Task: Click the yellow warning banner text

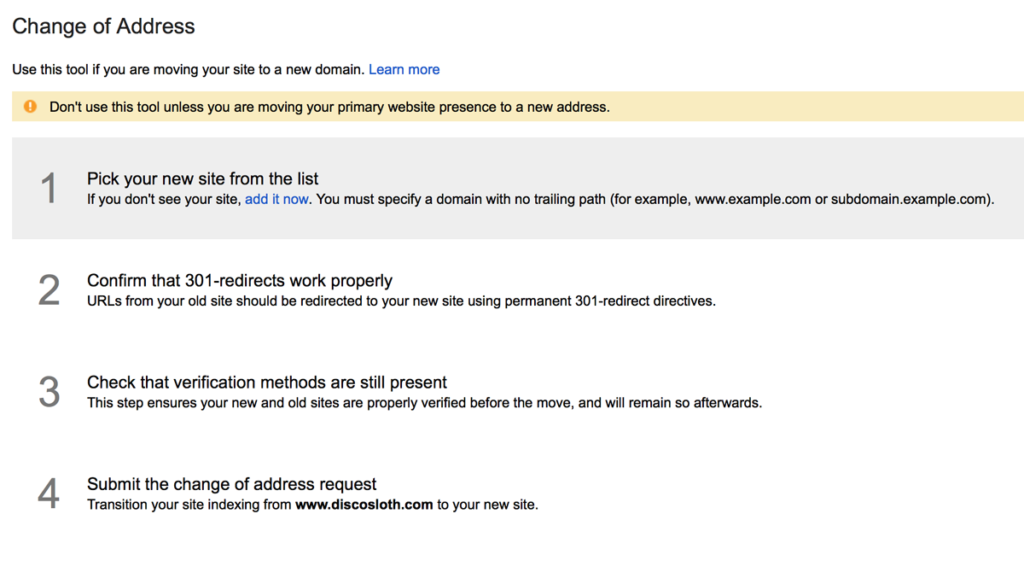Action: [x=330, y=107]
